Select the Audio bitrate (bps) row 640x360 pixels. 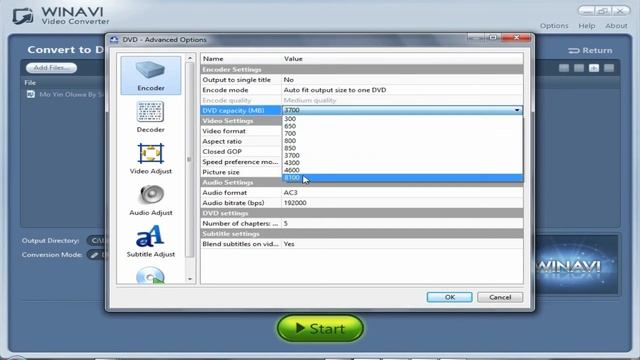362,203
